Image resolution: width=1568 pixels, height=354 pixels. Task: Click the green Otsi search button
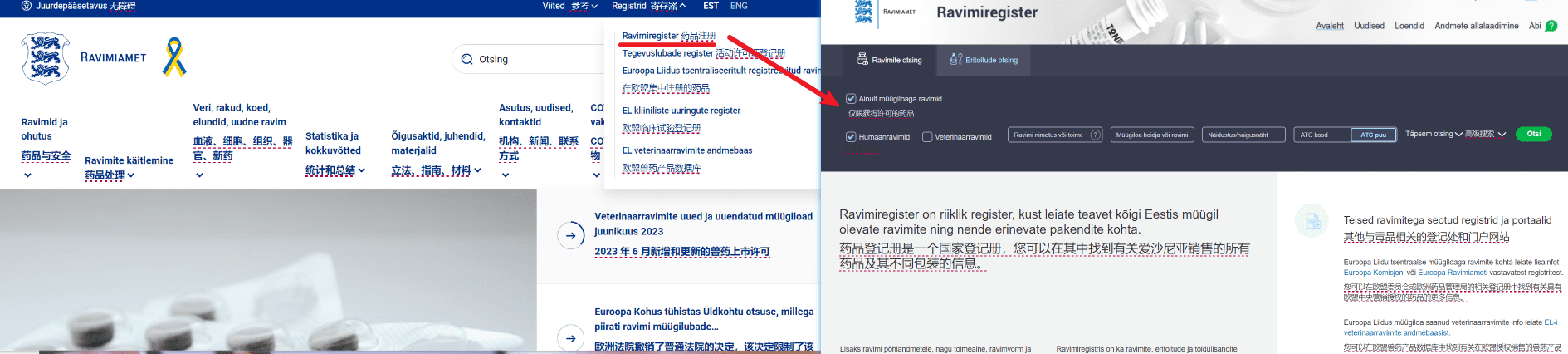click(x=1533, y=134)
